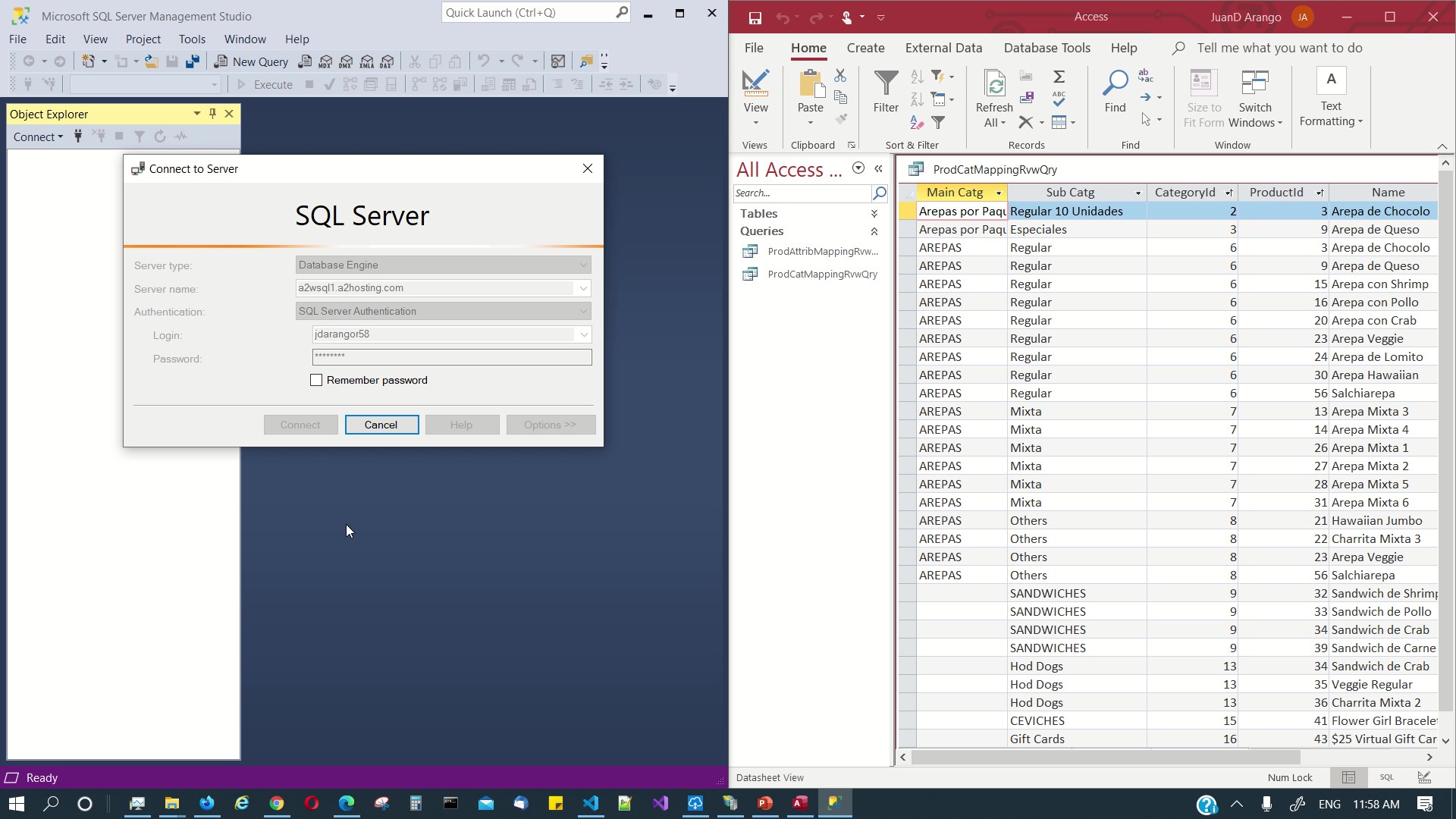Click the Access navigation pane search icon

tap(880, 193)
